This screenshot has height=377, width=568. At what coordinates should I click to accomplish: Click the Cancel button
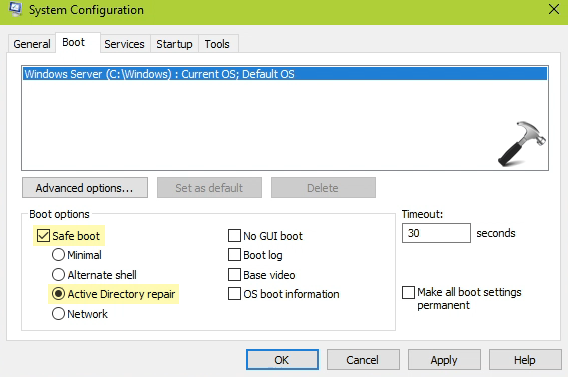[363, 360]
